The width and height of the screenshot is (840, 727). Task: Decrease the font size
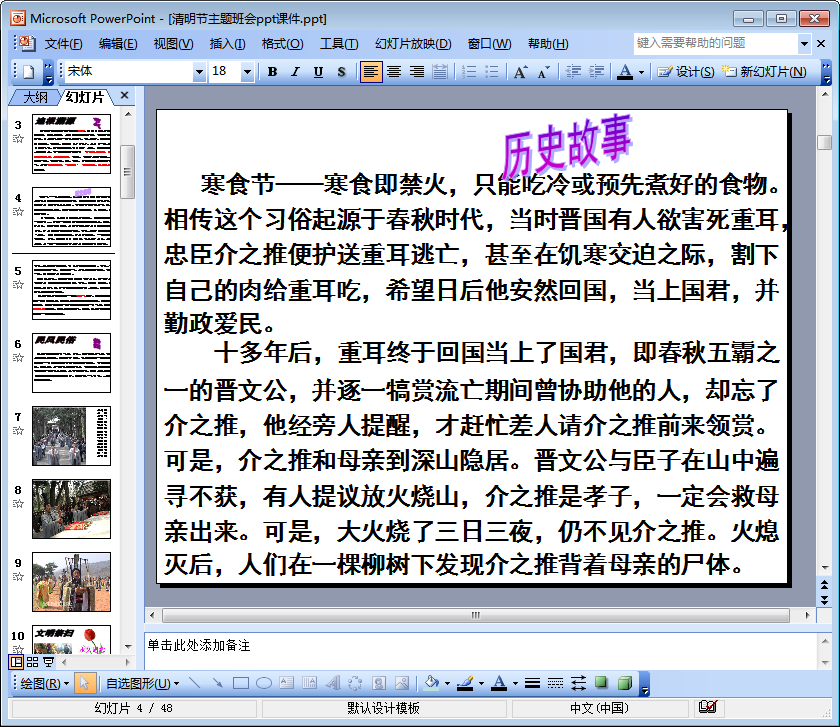(543, 71)
